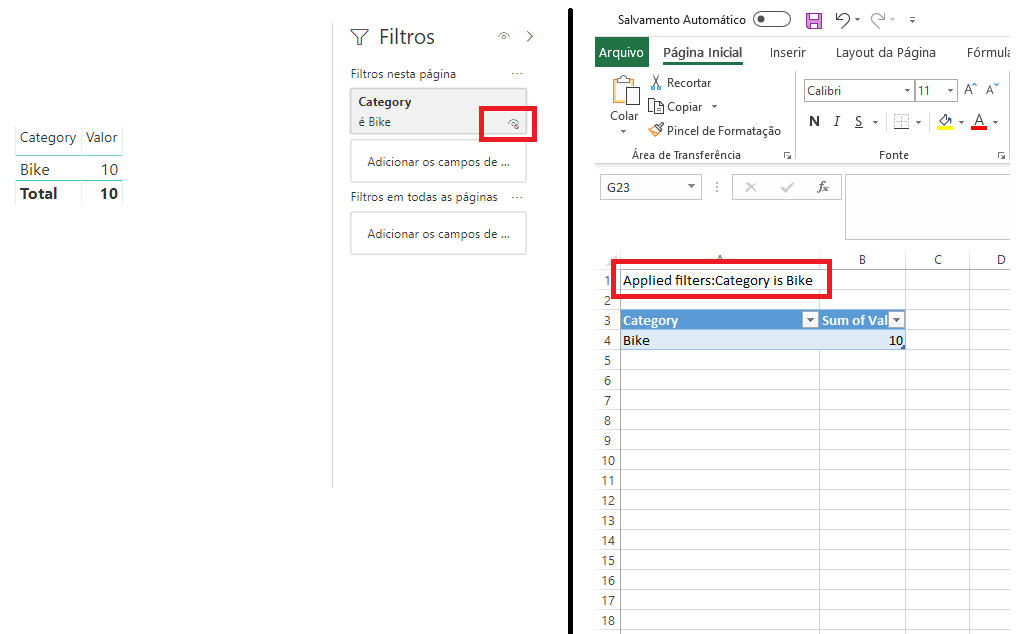Viewport: 1024px width, 634px height.
Task: Select the Bike row in the Power BI table
Action: pyautogui.click(x=69, y=170)
